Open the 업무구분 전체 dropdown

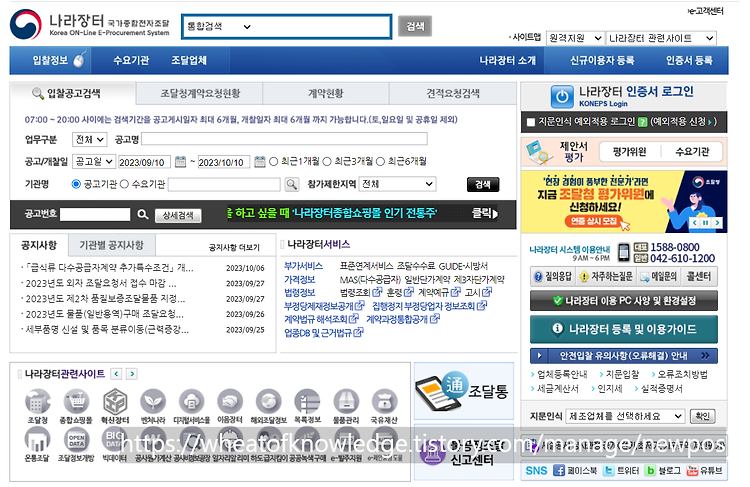tap(89, 140)
